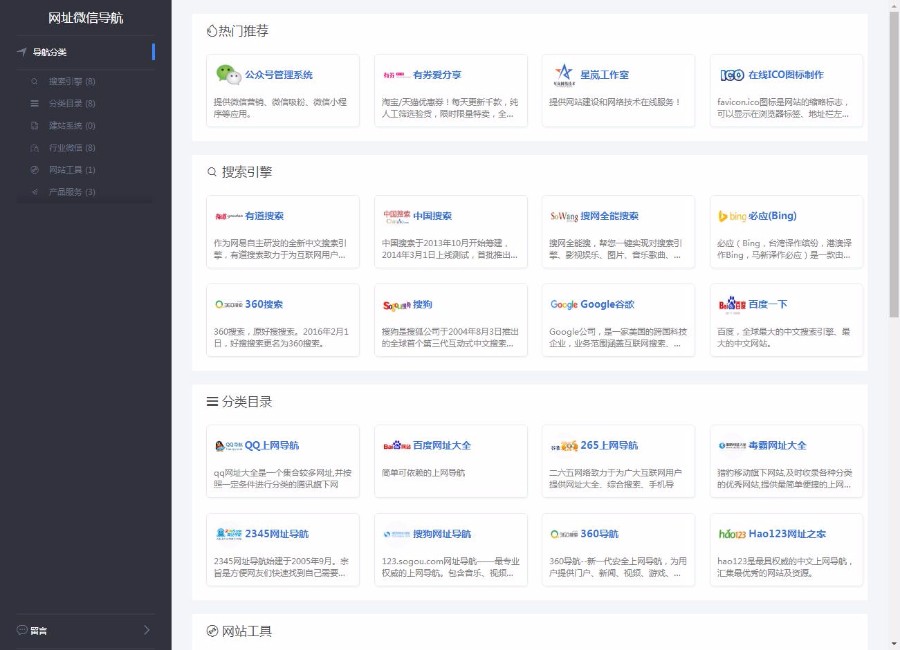
Task: Click the Google logo icon
Action: click(564, 304)
